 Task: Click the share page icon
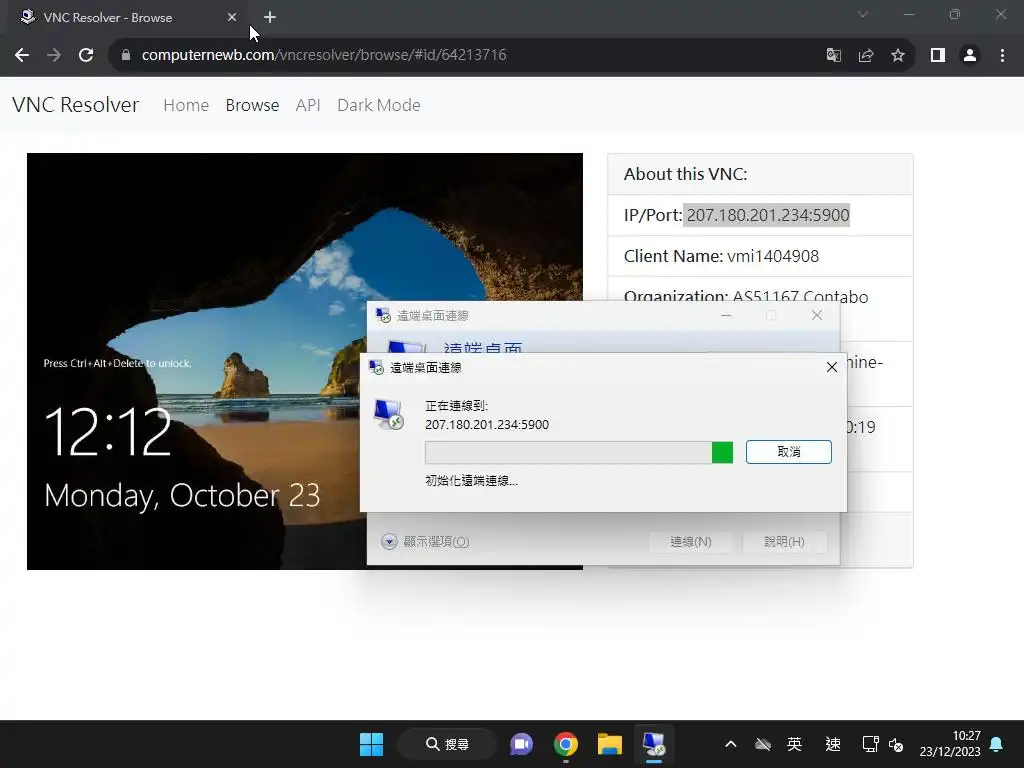click(x=866, y=55)
